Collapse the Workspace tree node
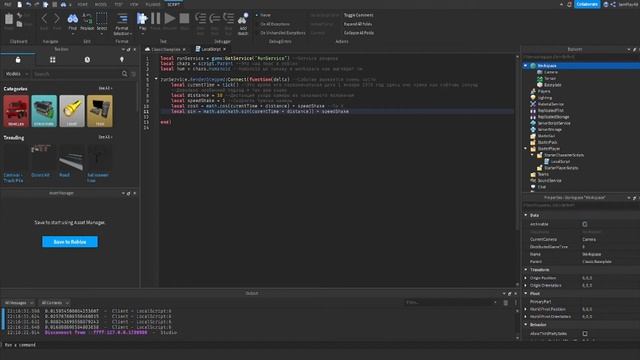Viewport: 640px width, 360px height. pyautogui.click(x=526, y=65)
